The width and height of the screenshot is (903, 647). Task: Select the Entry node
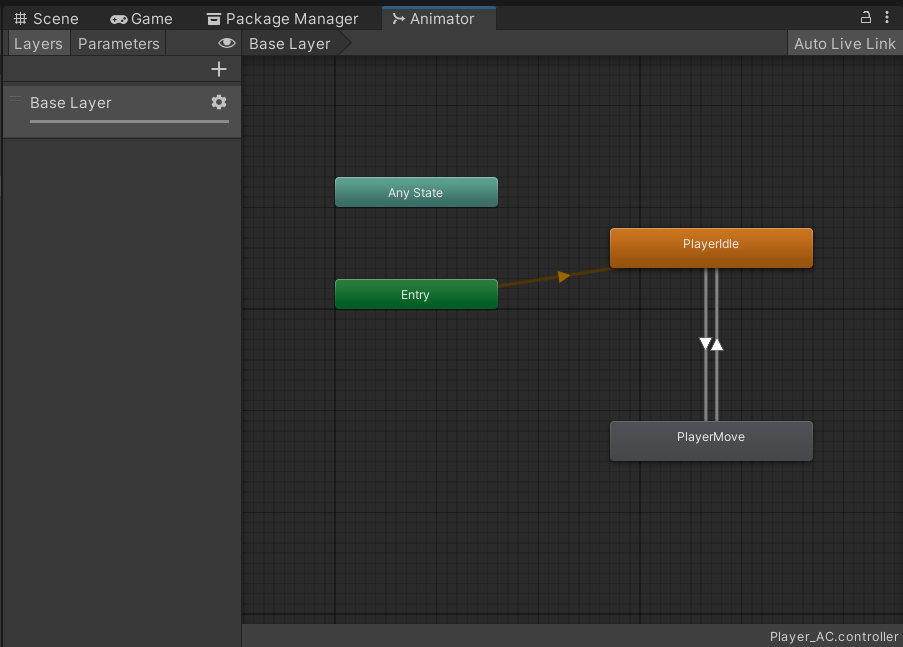416,294
